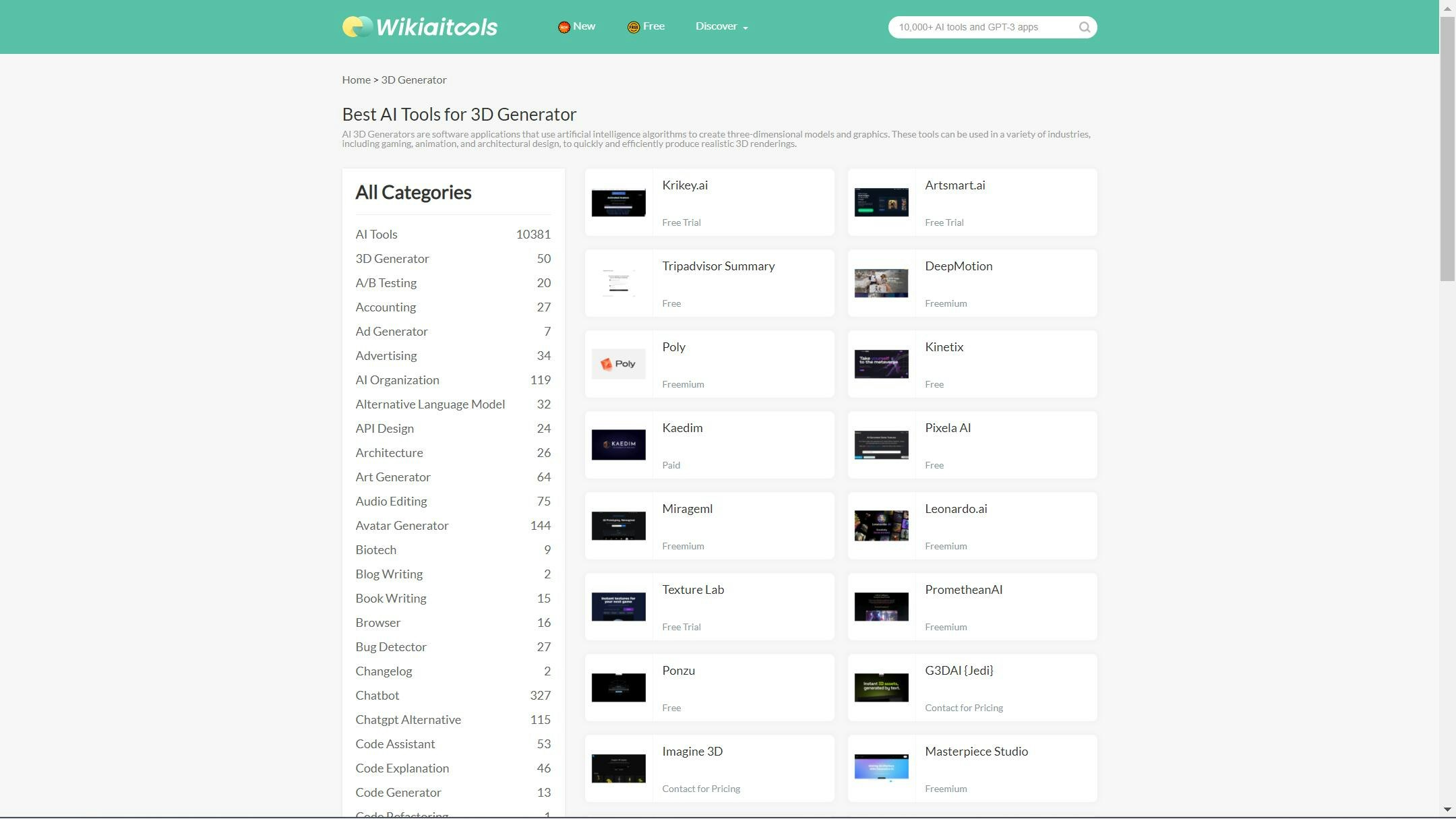Open PrometheanAI thumbnail image

pos(881,607)
